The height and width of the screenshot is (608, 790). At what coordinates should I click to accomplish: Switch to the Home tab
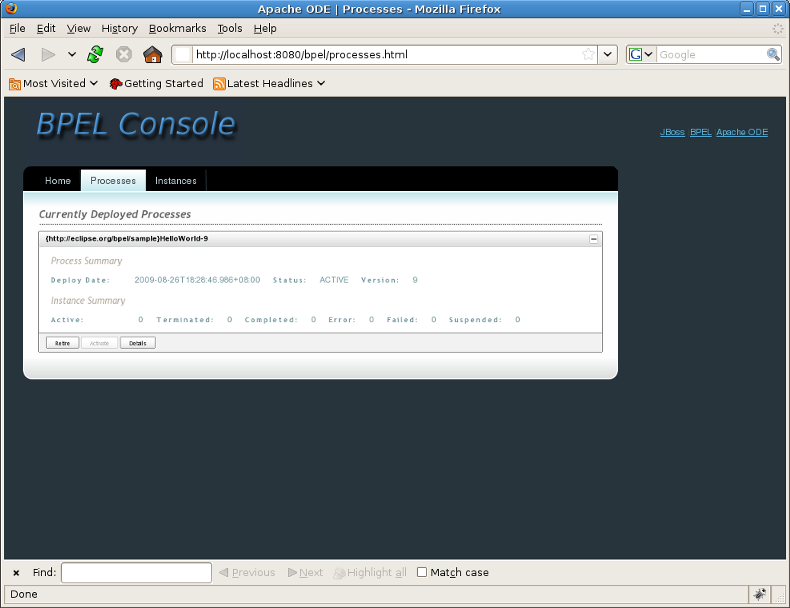pos(57,180)
